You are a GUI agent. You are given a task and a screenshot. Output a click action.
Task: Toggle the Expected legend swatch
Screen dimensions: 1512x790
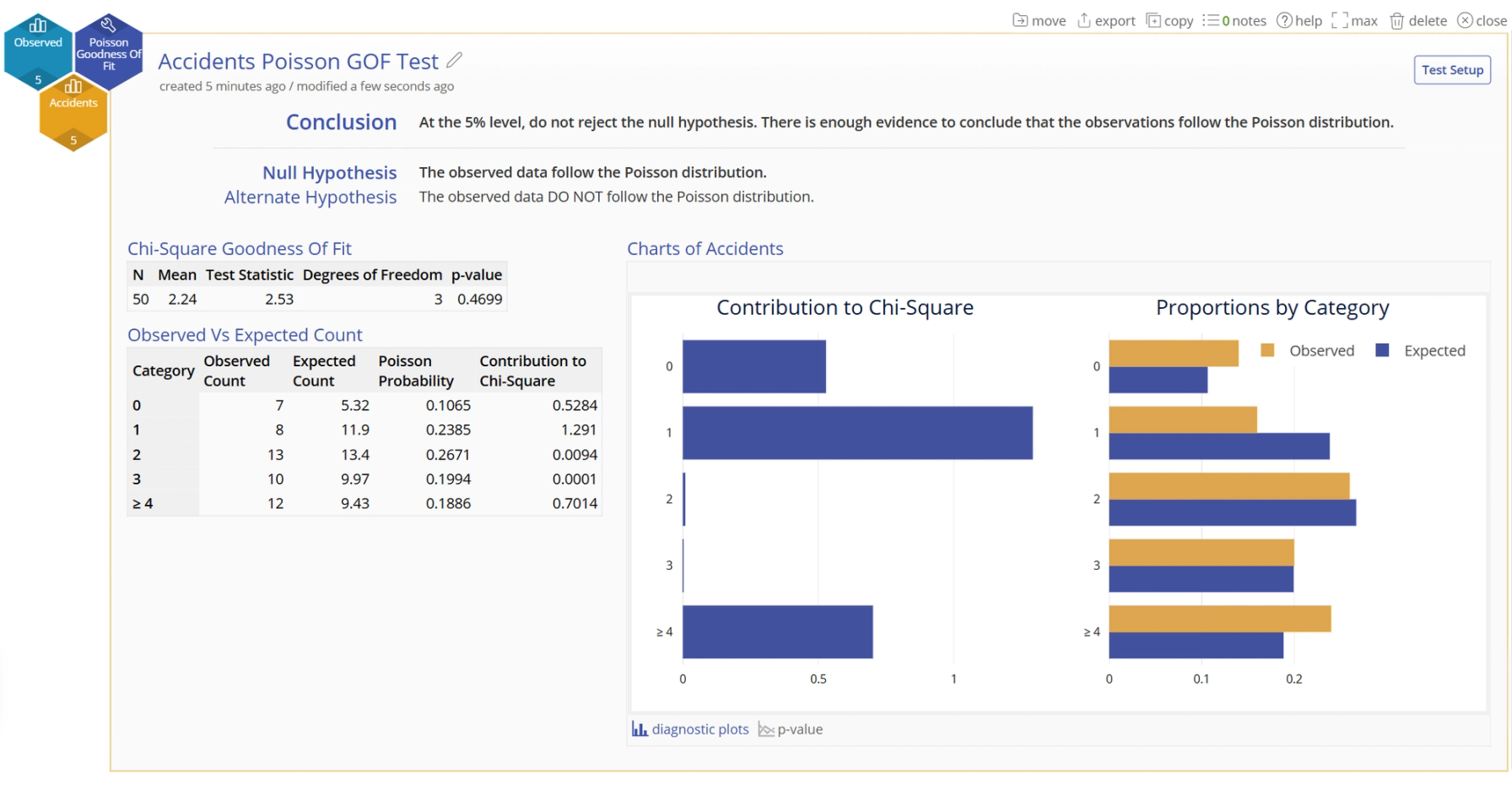(1382, 350)
